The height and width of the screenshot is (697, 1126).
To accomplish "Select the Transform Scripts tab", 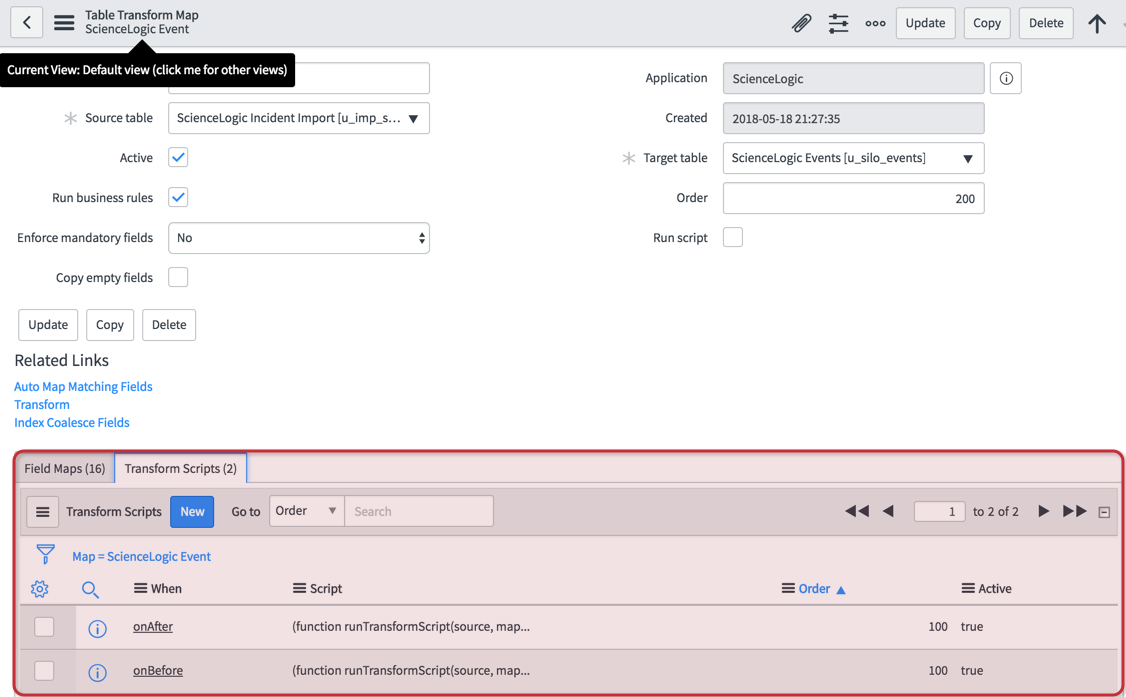I will (180, 468).
